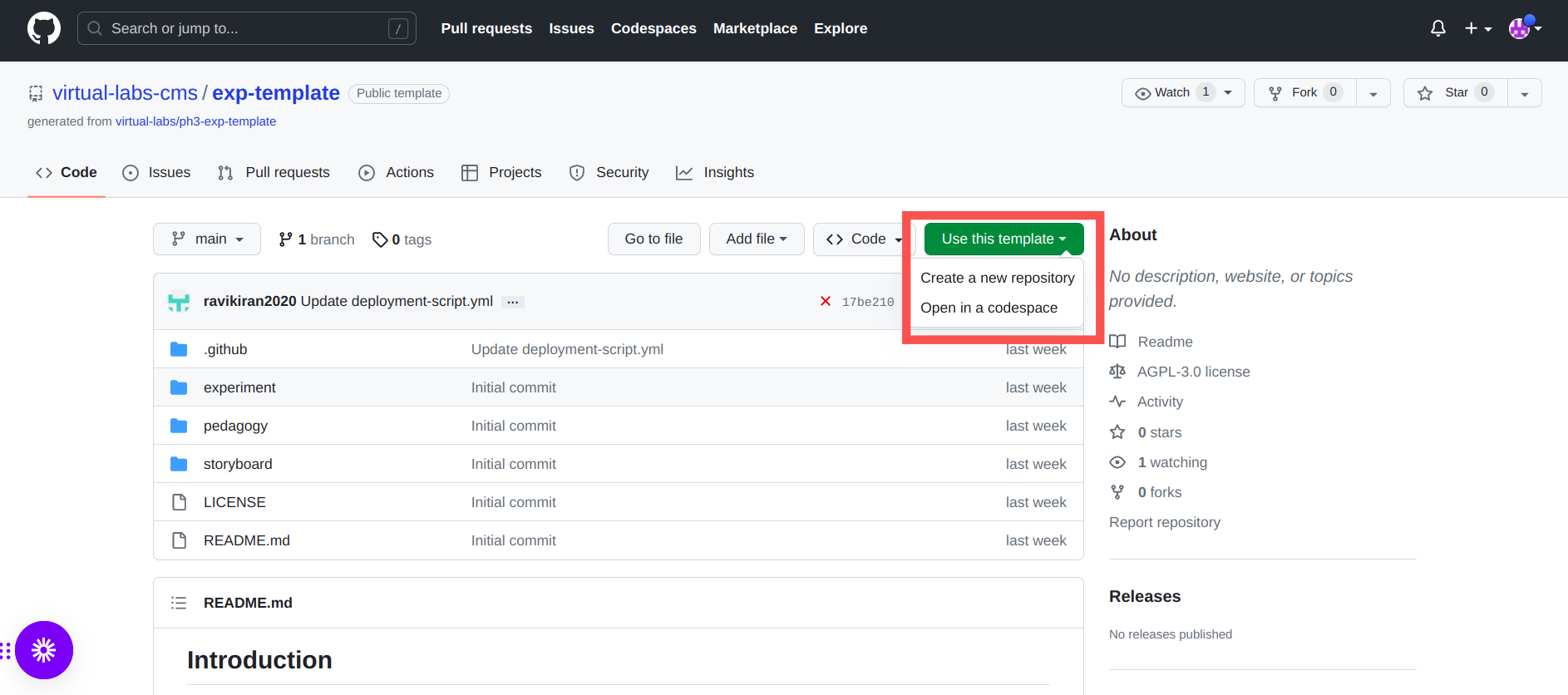Image resolution: width=1568 pixels, height=695 pixels.
Task: Click the search or jump to field
Action: [x=247, y=28]
